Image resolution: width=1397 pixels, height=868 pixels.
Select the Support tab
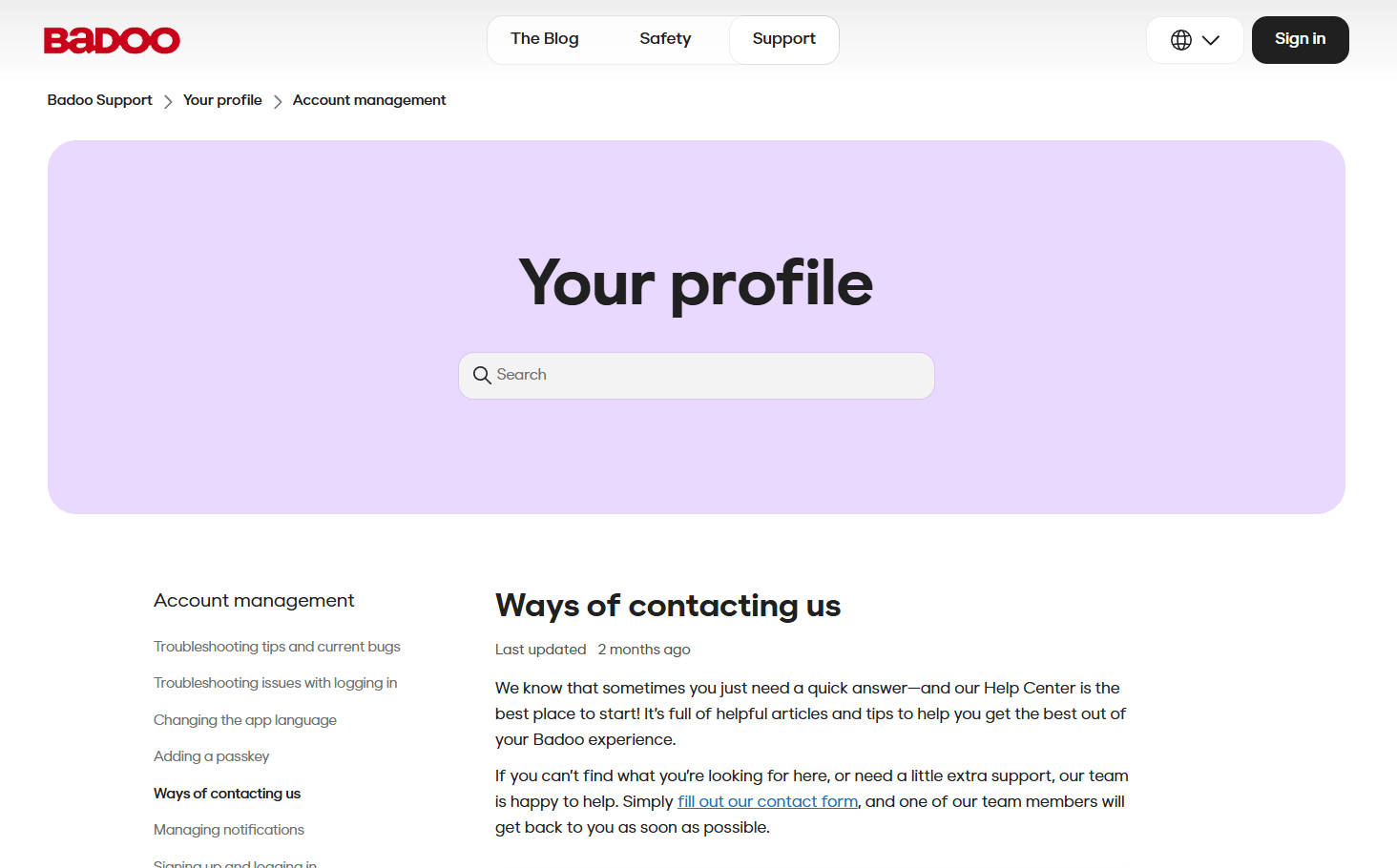[783, 39]
